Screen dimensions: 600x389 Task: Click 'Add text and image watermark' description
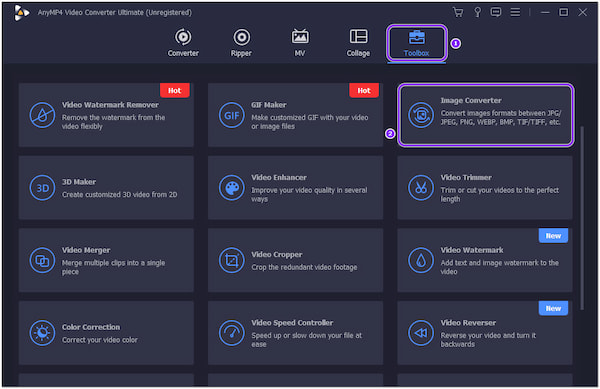click(499, 267)
